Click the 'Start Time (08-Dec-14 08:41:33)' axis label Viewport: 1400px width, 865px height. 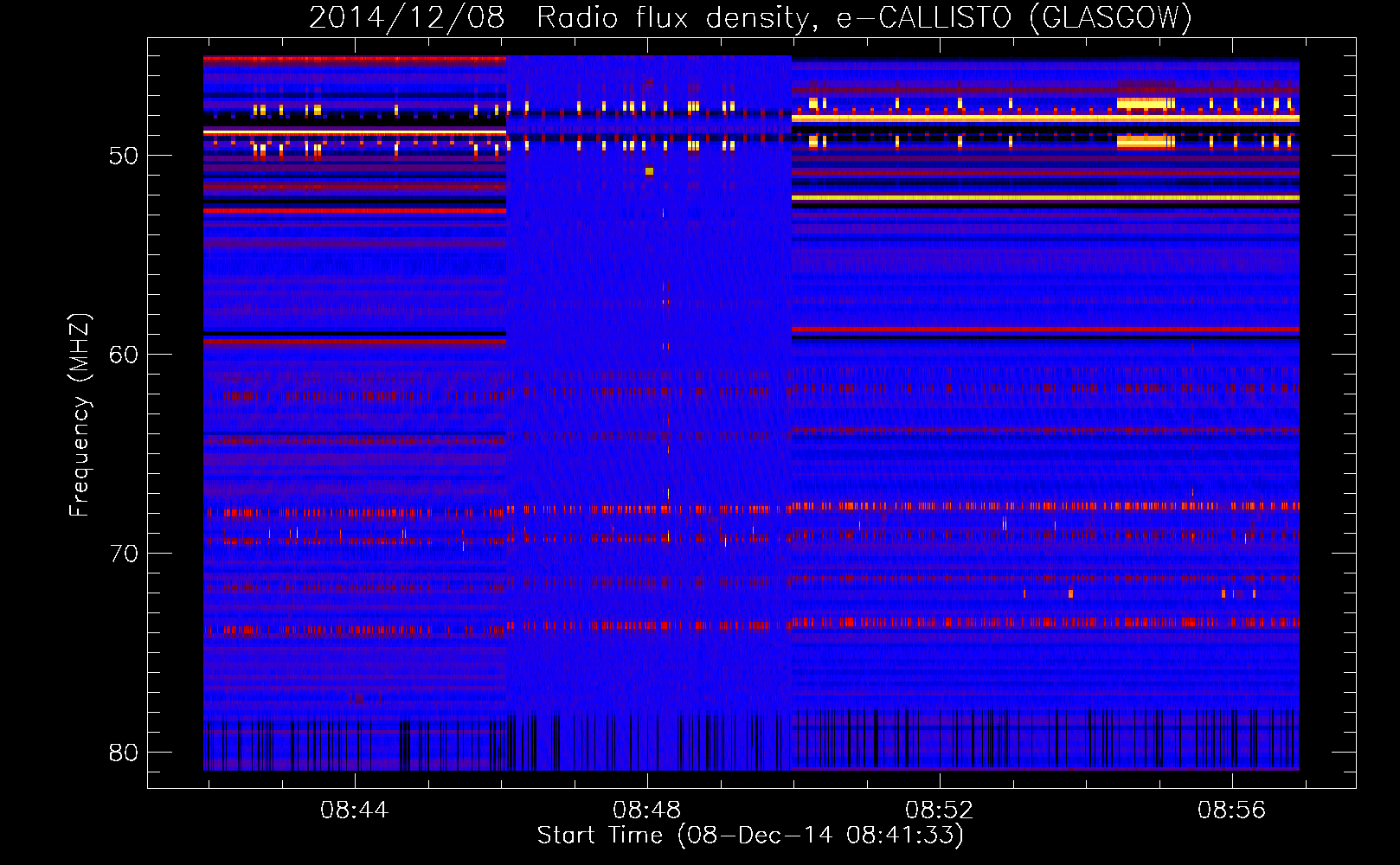(750, 836)
